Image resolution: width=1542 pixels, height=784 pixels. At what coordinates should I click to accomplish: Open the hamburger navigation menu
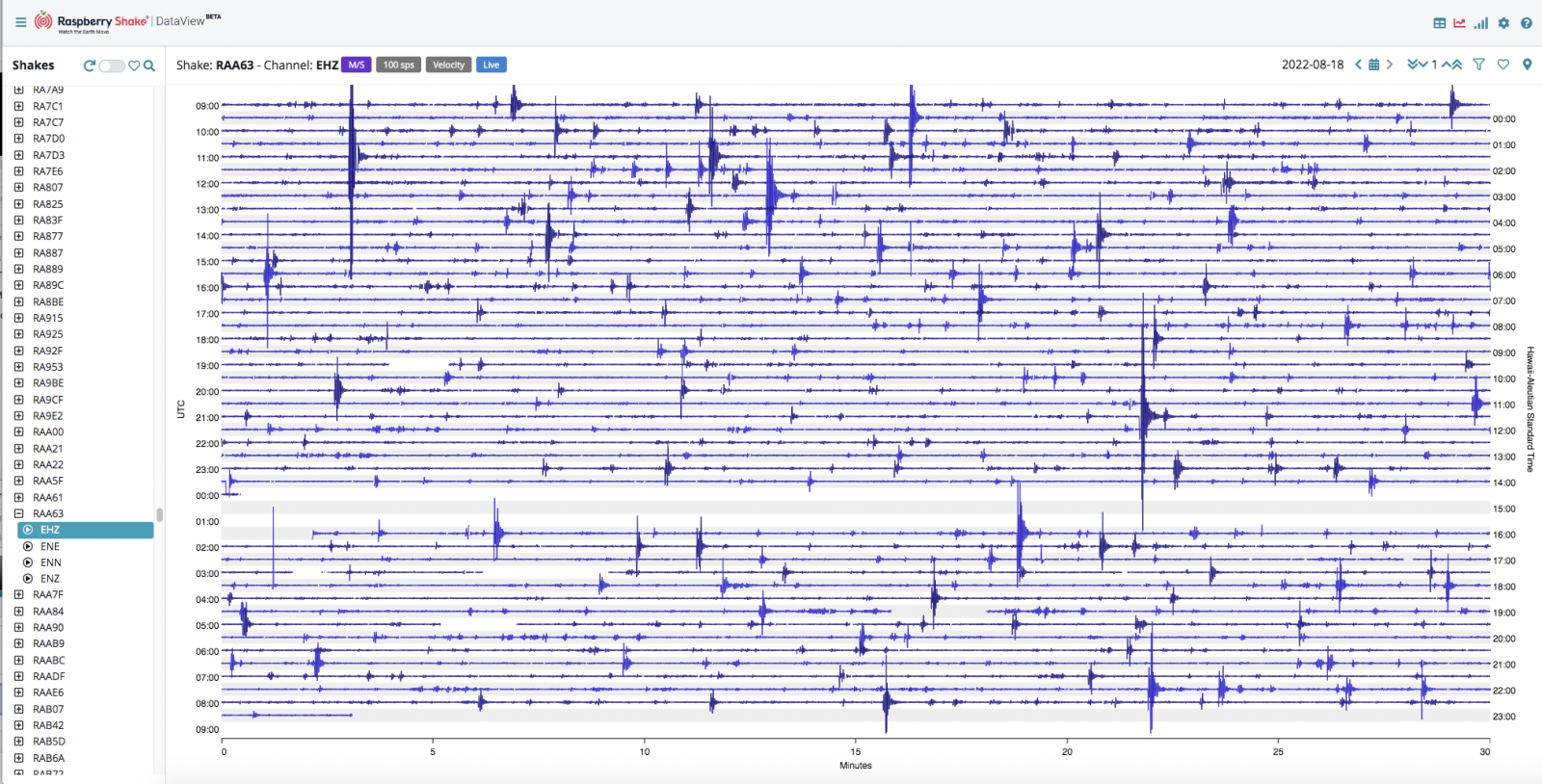(20, 21)
